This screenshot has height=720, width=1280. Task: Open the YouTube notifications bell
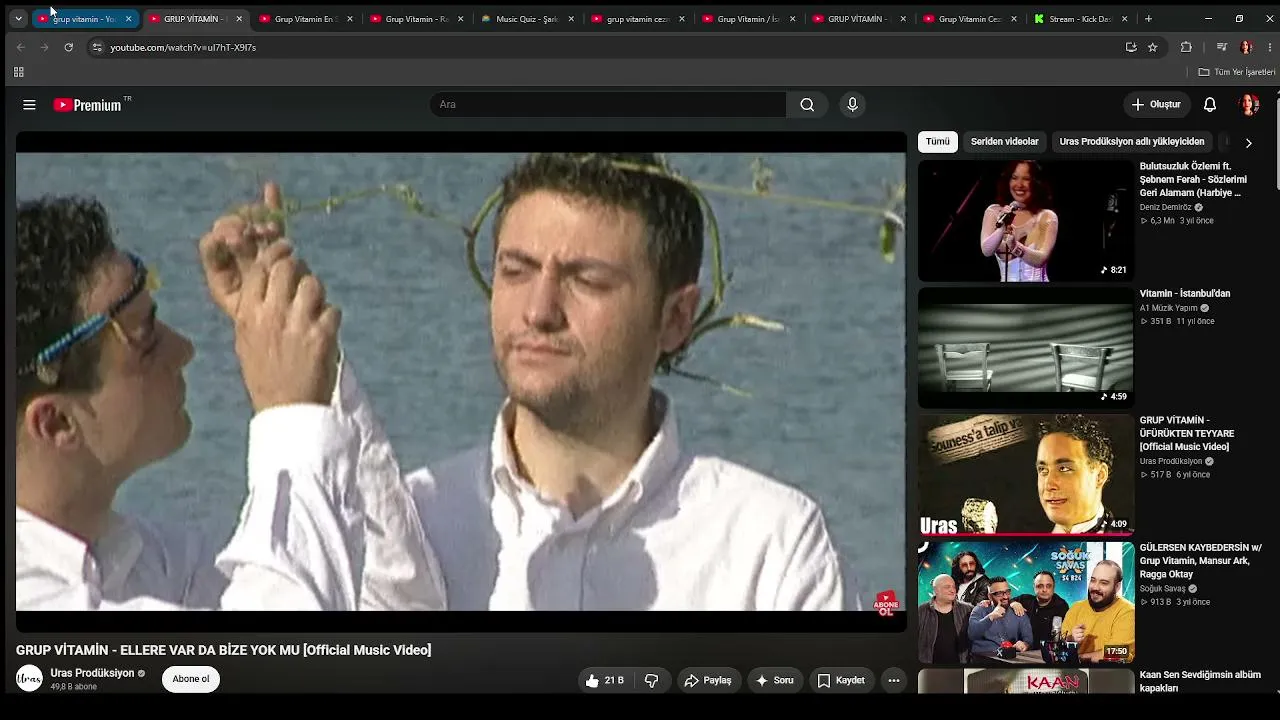pos(1210,105)
